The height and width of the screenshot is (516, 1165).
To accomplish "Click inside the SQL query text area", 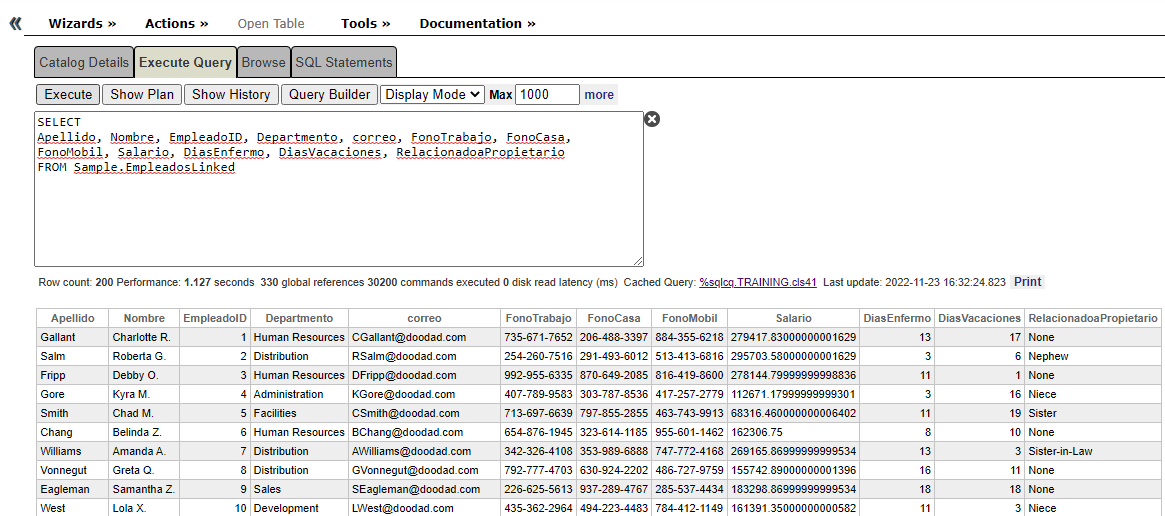I will click(x=338, y=220).
